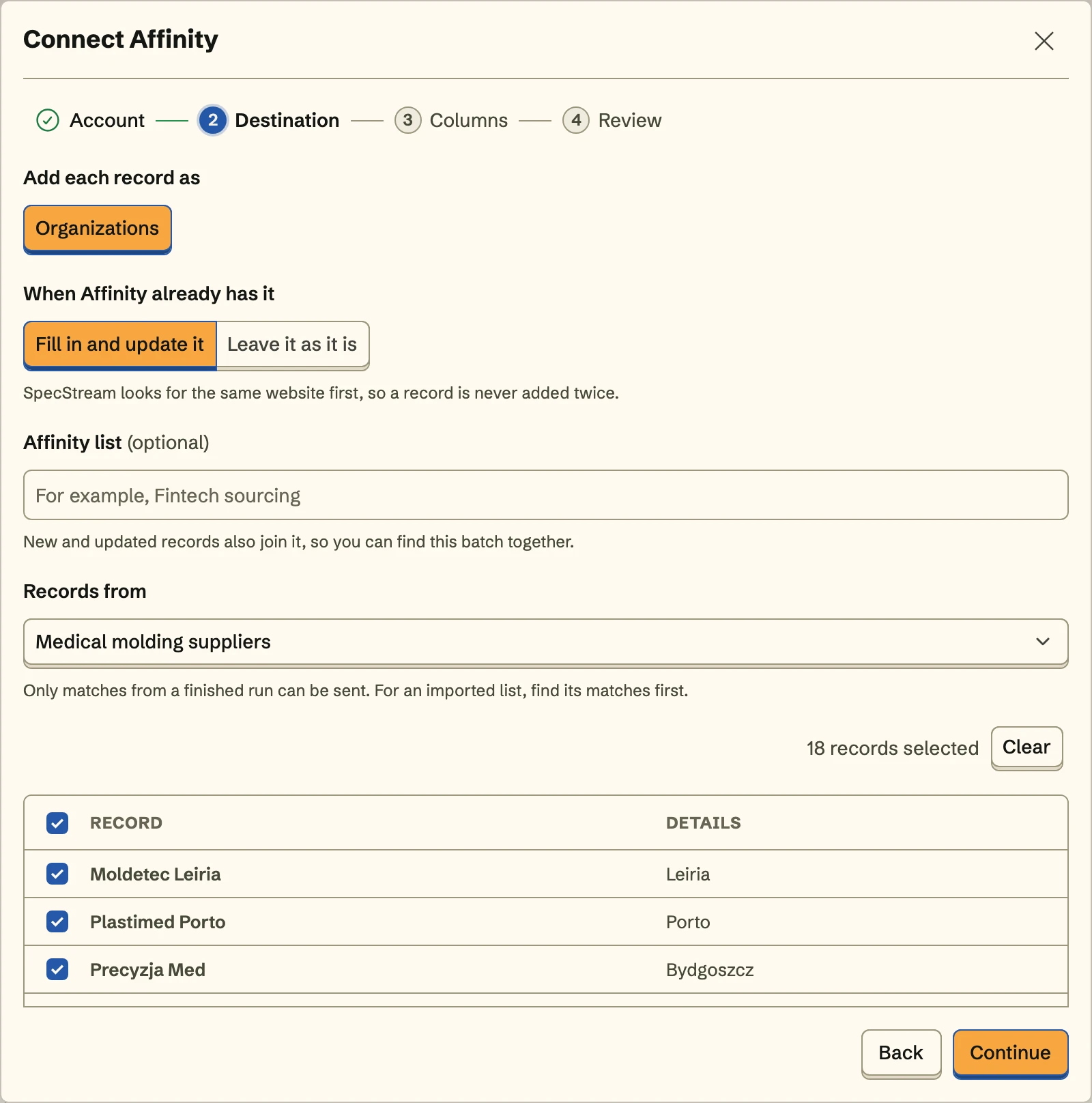Click the Porto details cell
The image size is (1092, 1103).
tap(688, 922)
